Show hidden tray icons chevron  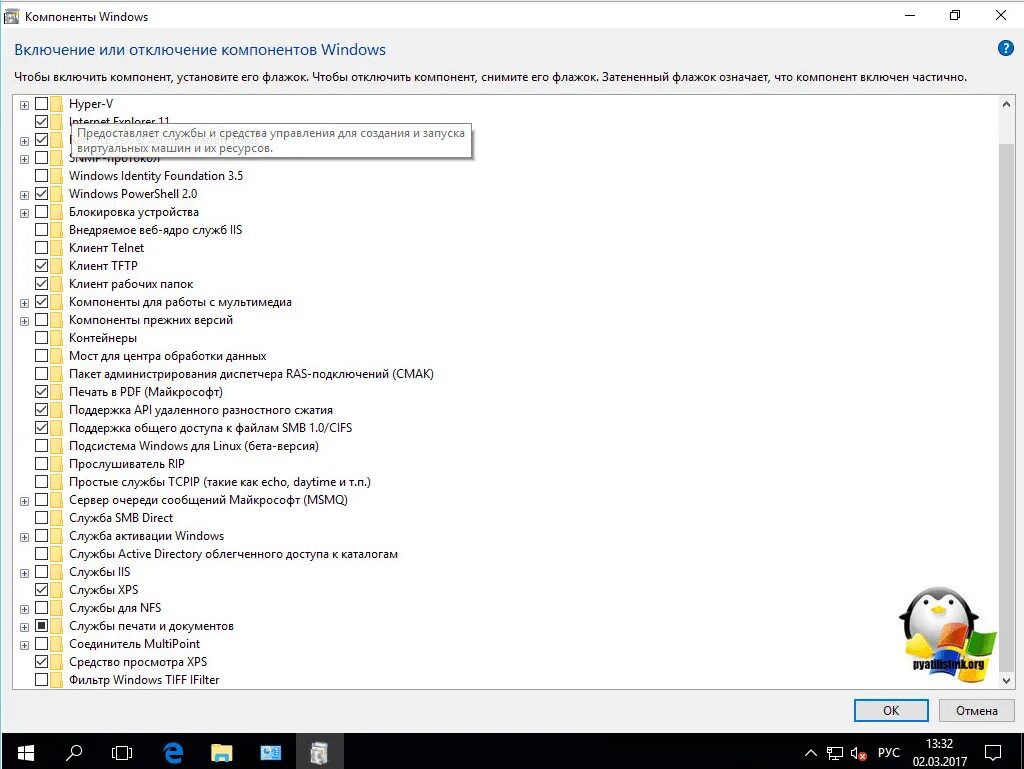[x=810, y=753]
